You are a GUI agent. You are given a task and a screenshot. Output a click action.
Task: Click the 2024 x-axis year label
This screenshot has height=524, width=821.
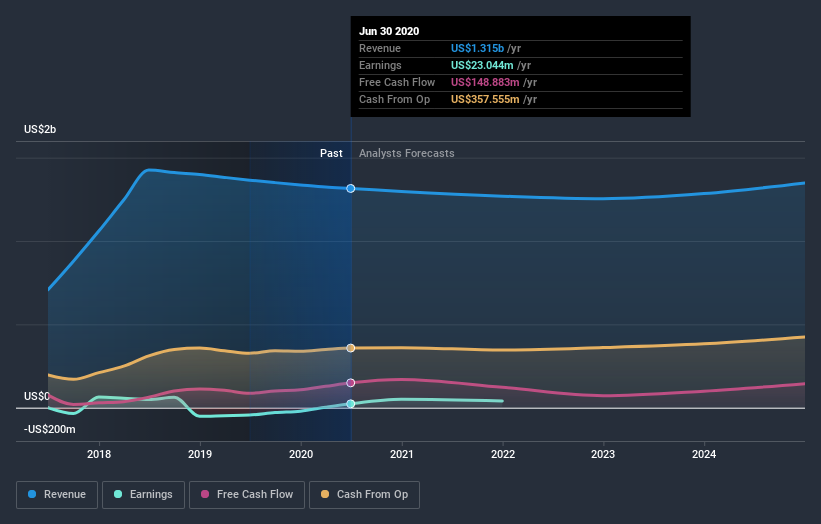coord(704,454)
